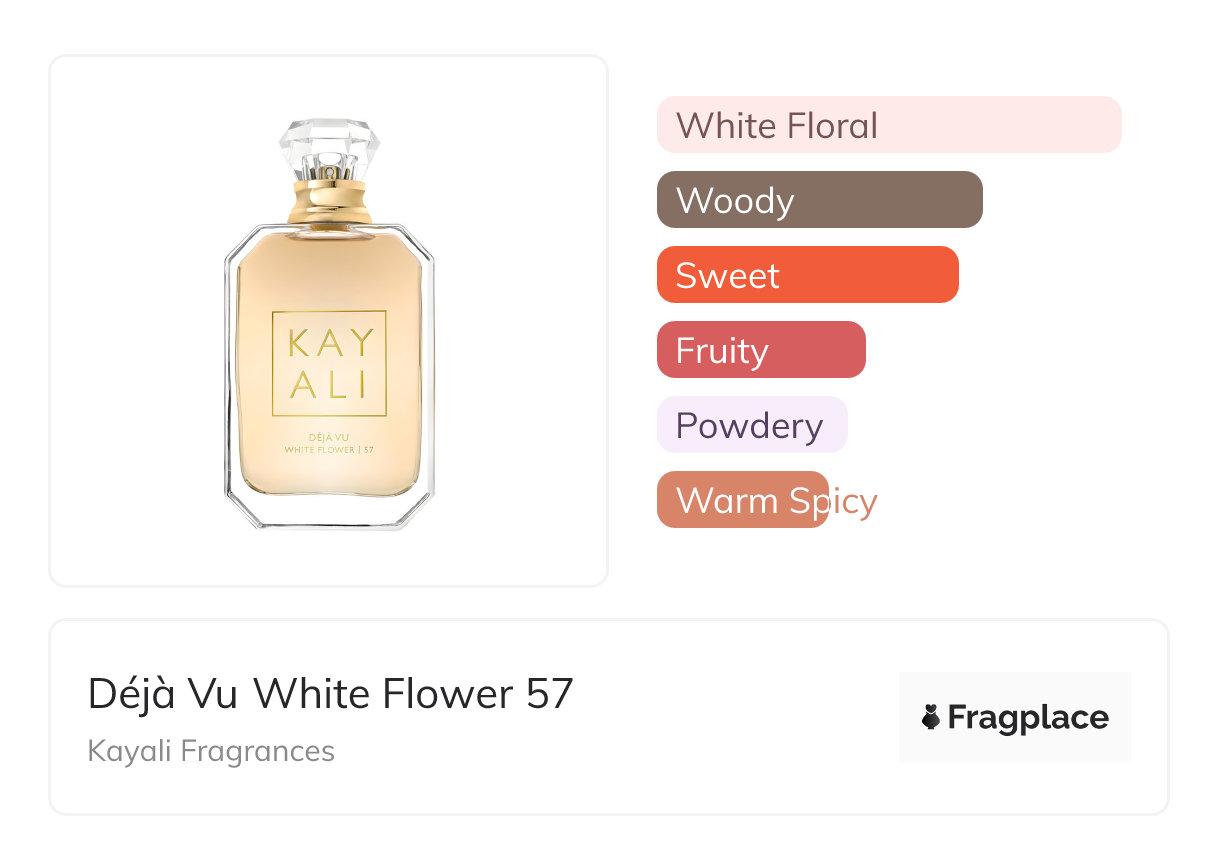Click the orange Sweet accord bar
This screenshot has height=864, width=1218.
[807, 275]
